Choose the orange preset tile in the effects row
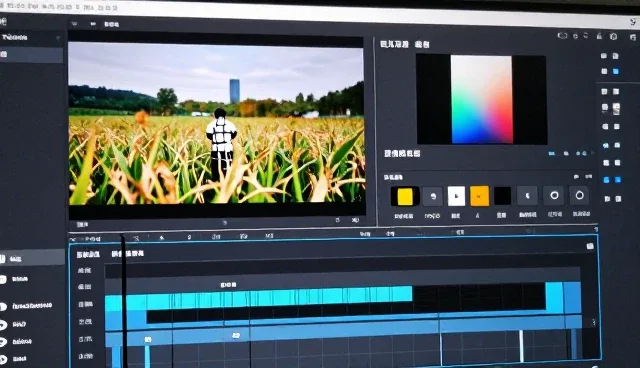Viewport: 640px width, 368px height. point(479,196)
